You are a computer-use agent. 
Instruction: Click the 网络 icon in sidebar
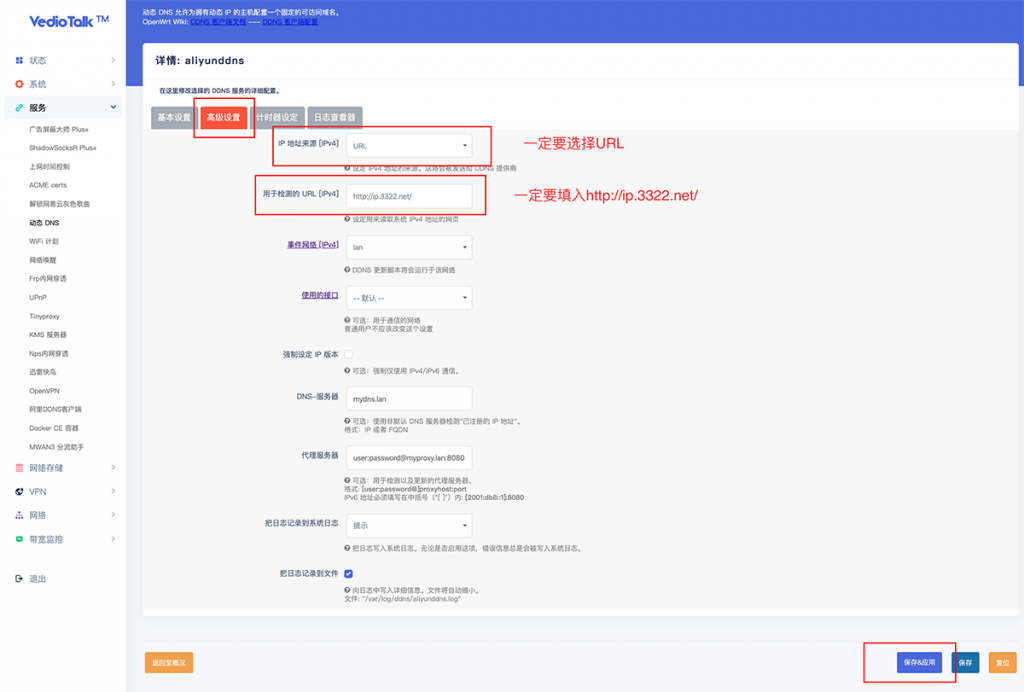point(19,516)
